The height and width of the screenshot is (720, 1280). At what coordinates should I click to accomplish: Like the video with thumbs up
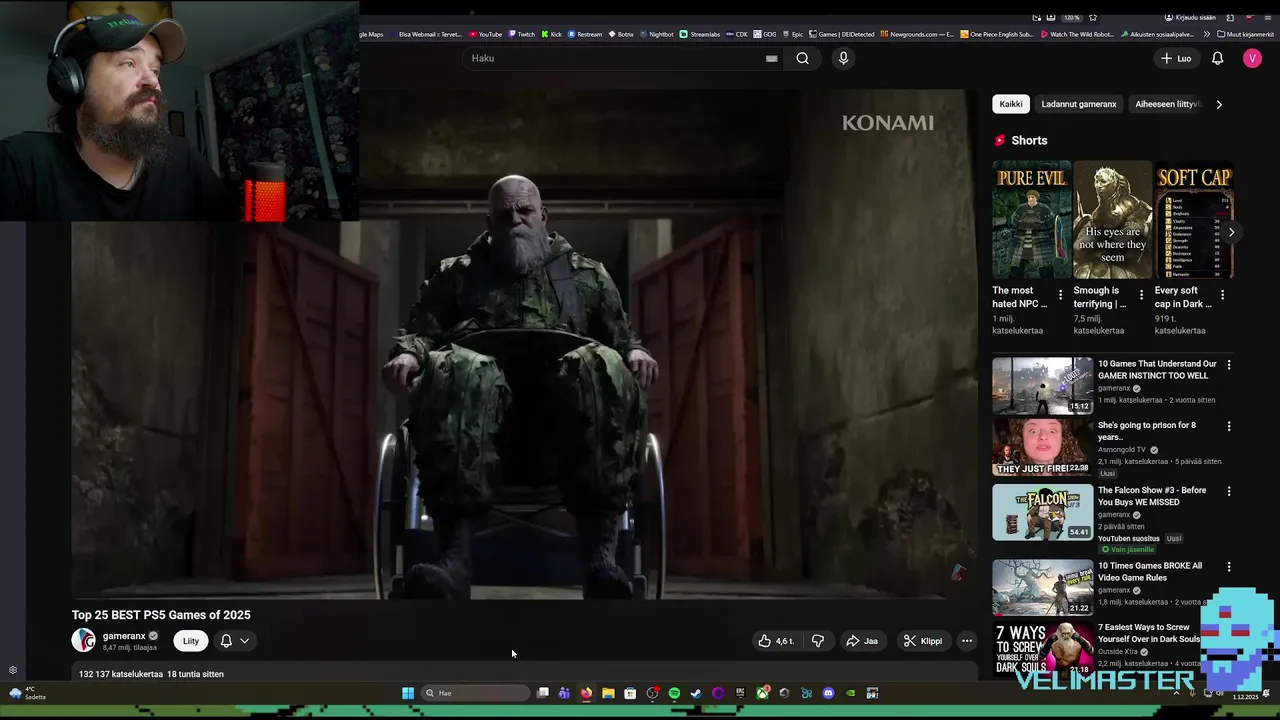[776, 641]
